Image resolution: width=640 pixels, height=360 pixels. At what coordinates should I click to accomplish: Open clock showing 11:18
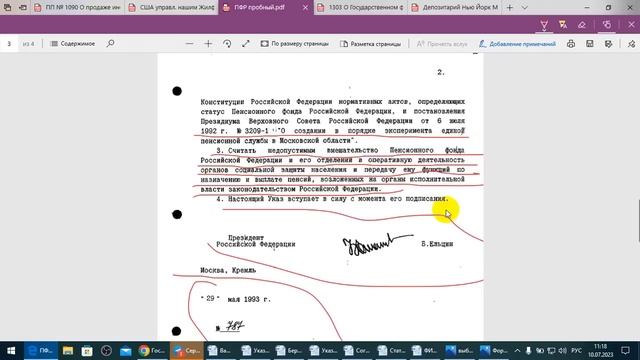click(601, 351)
